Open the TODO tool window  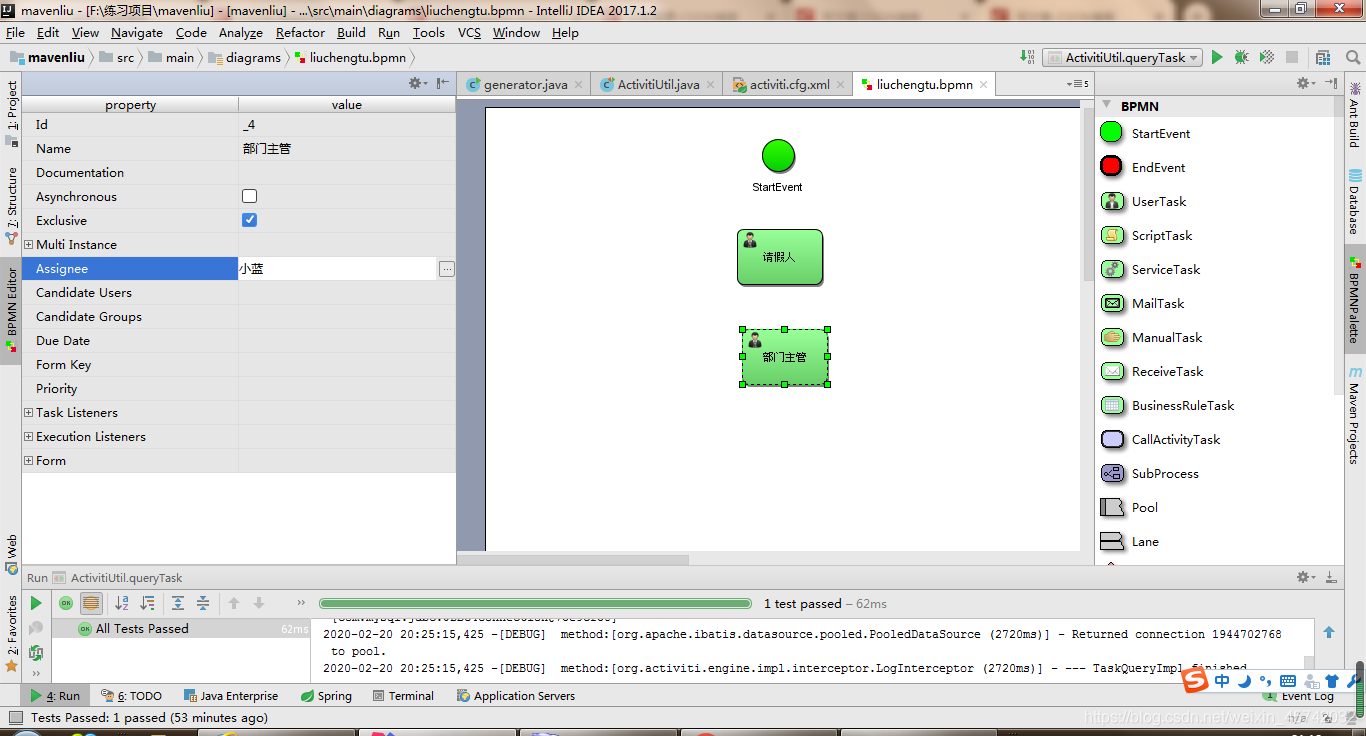[x=131, y=696]
